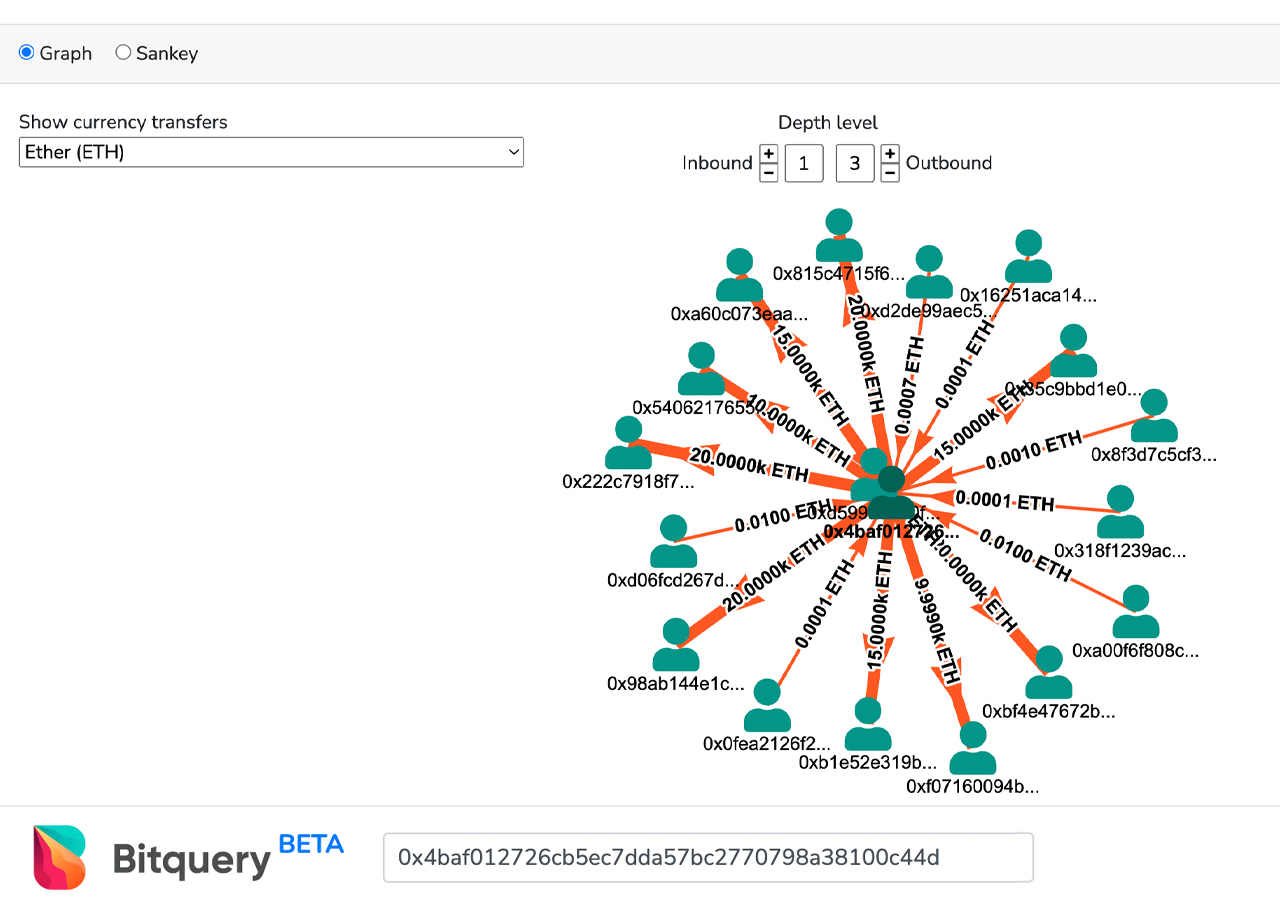The width and height of the screenshot is (1280, 900).
Task: Select node 0x222c7918f7 person icon
Action: (629, 444)
